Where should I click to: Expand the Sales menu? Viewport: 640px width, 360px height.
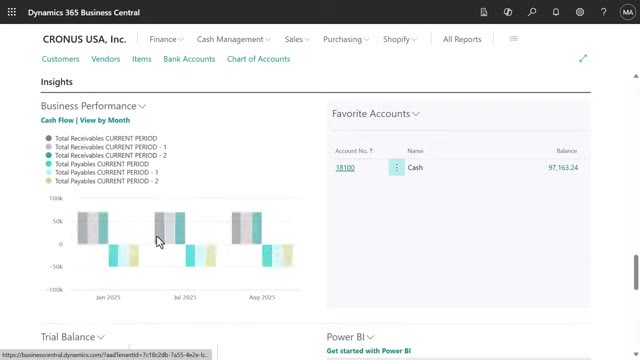click(297, 39)
